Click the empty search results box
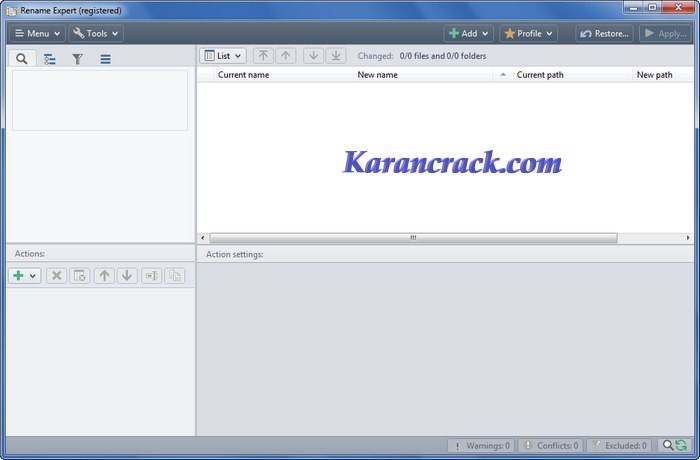 tap(100, 100)
